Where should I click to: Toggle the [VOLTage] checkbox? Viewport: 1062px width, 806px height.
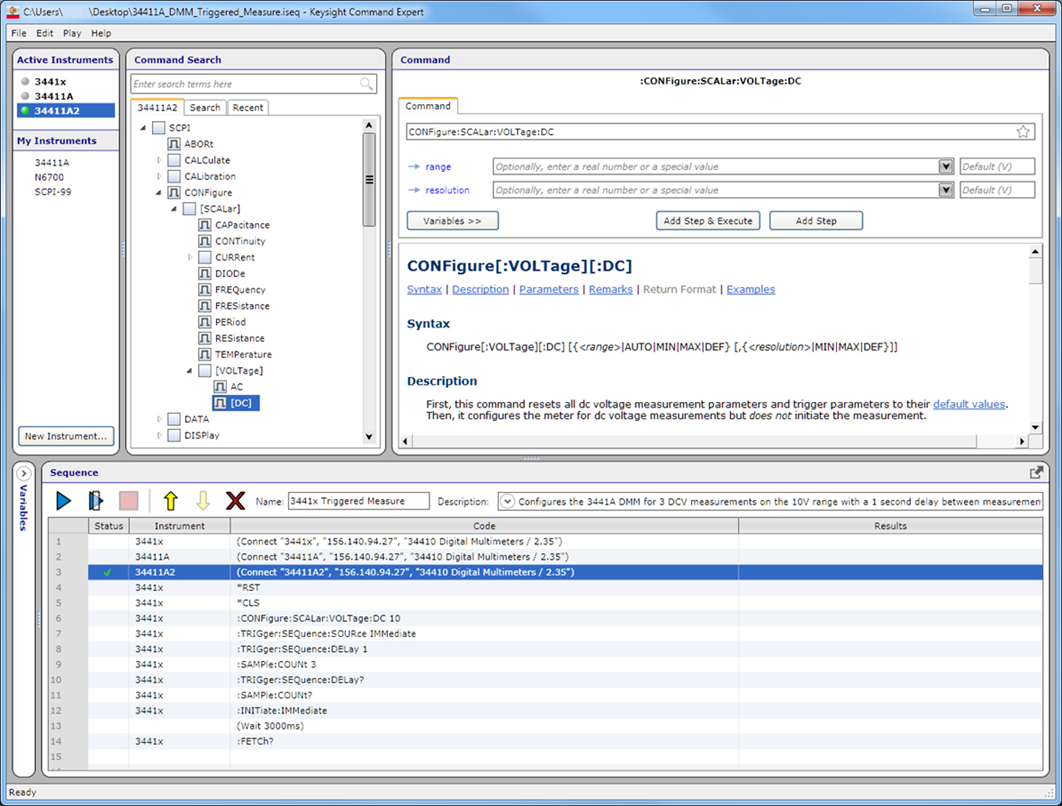tap(205, 370)
